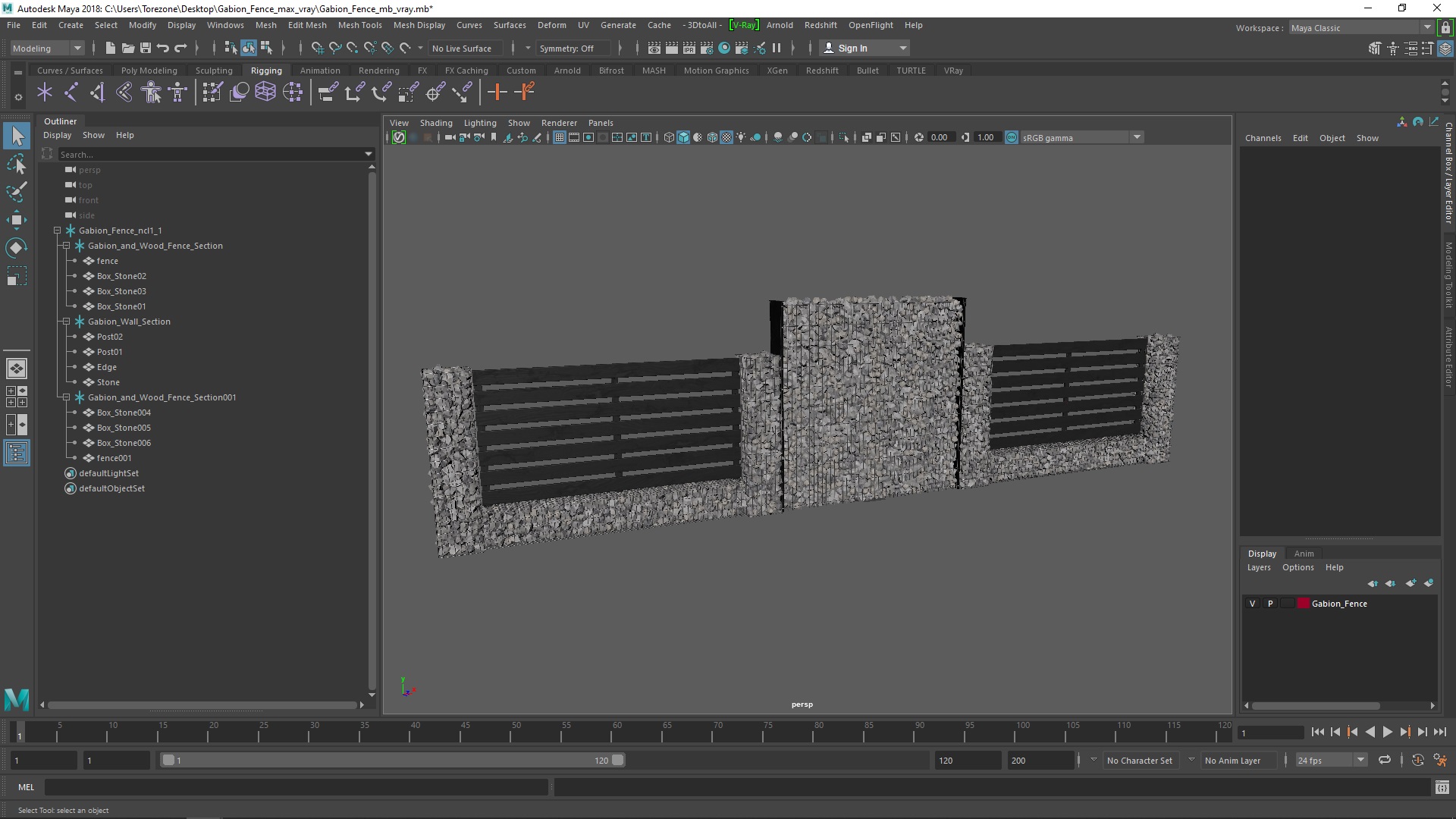Click the Open scene folder icon

(x=128, y=49)
